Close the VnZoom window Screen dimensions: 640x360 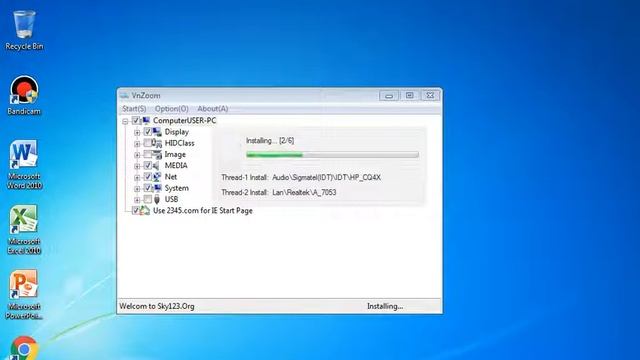[430, 96]
